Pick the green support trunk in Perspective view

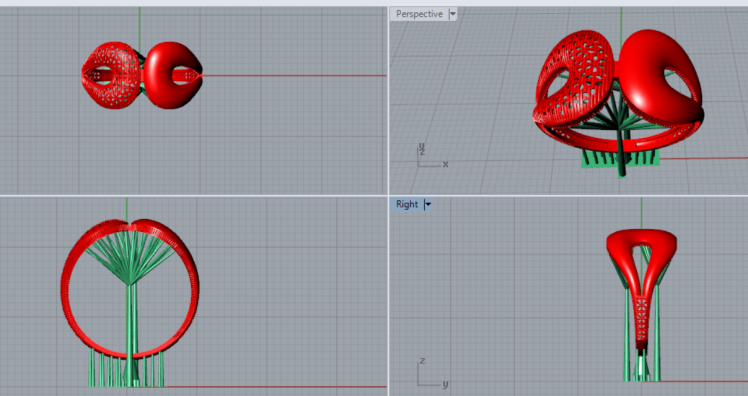(x=621, y=148)
